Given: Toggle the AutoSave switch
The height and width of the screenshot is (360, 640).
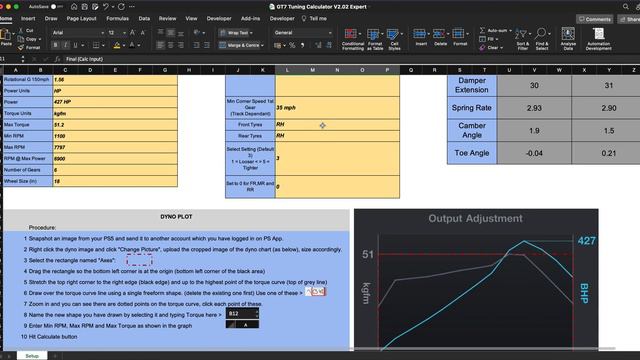Looking at the screenshot, I should [x=56, y=7].
